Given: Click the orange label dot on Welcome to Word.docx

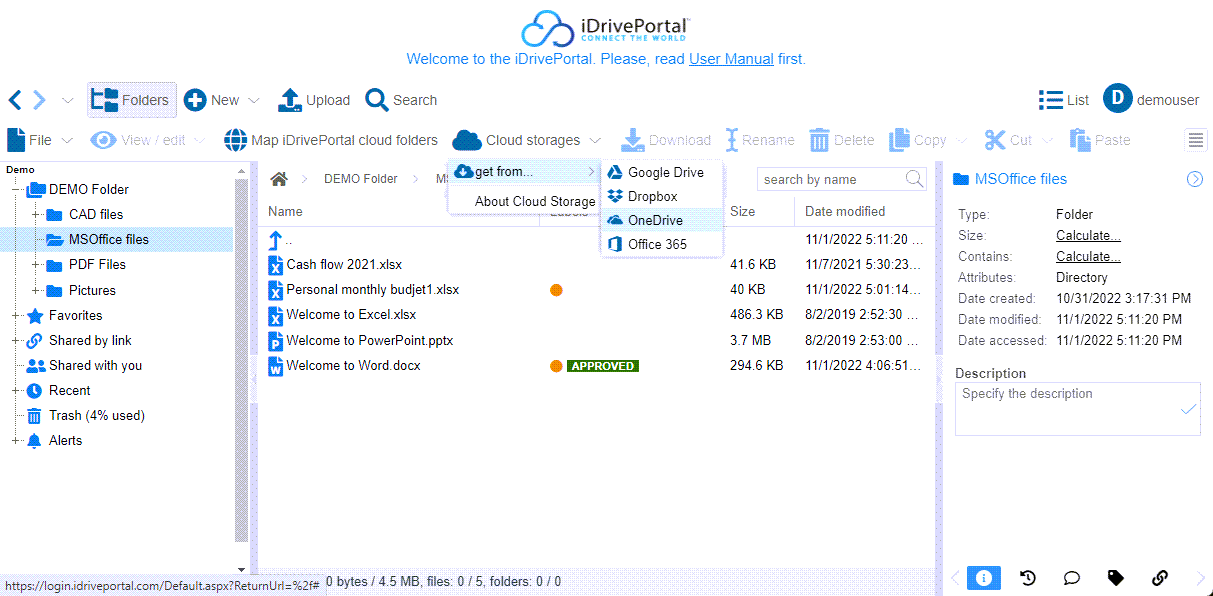Looking at the screenshot, I should click(x=556, y=366).
